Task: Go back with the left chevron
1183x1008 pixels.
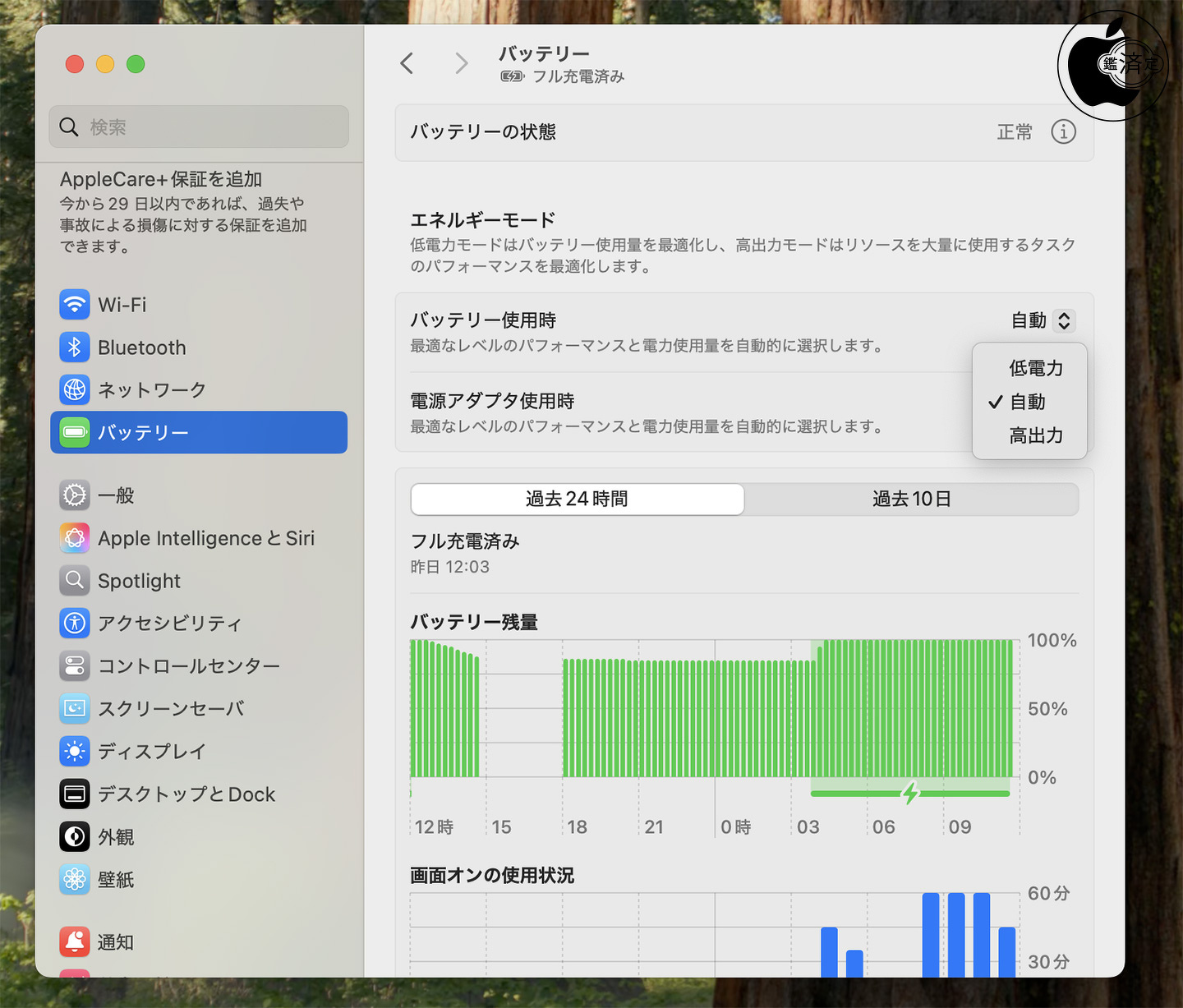Action: [x=407, y=63]
